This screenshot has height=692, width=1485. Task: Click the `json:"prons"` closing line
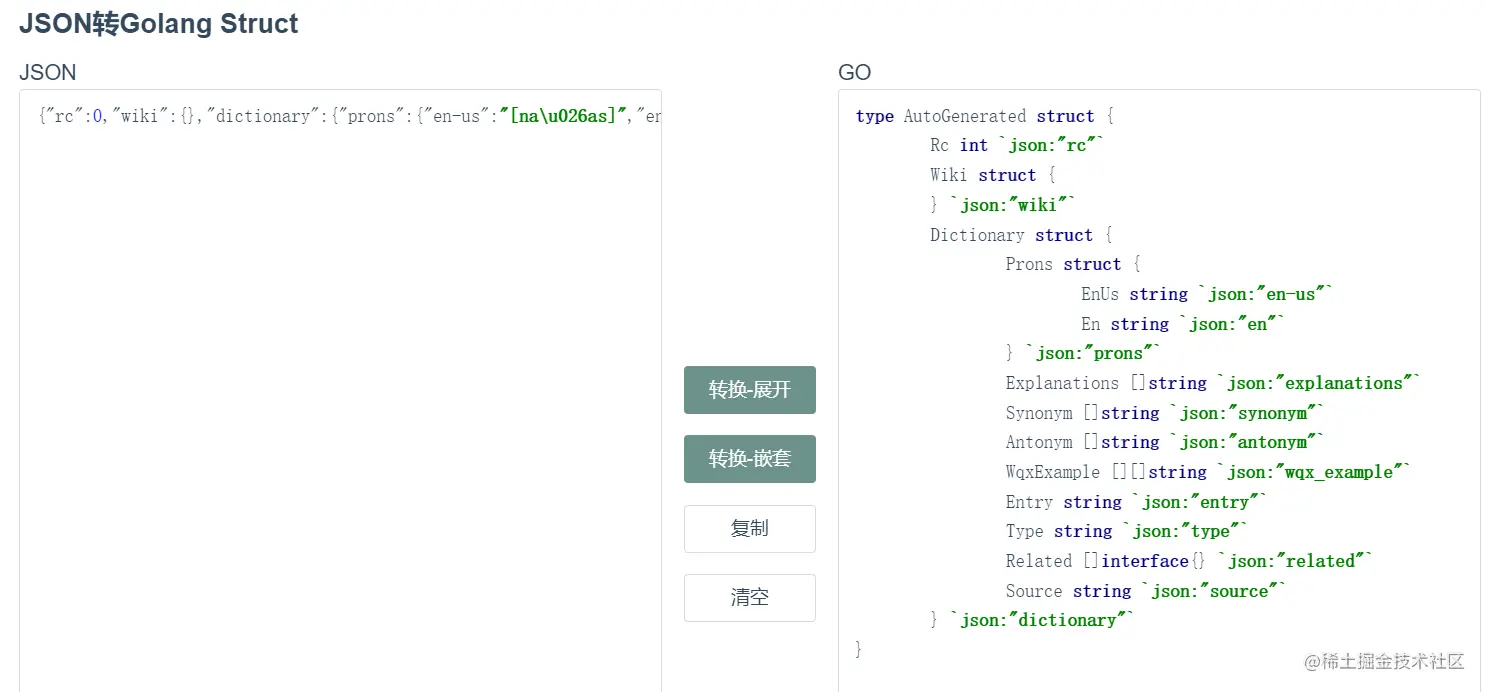[x=1083, y=353]
